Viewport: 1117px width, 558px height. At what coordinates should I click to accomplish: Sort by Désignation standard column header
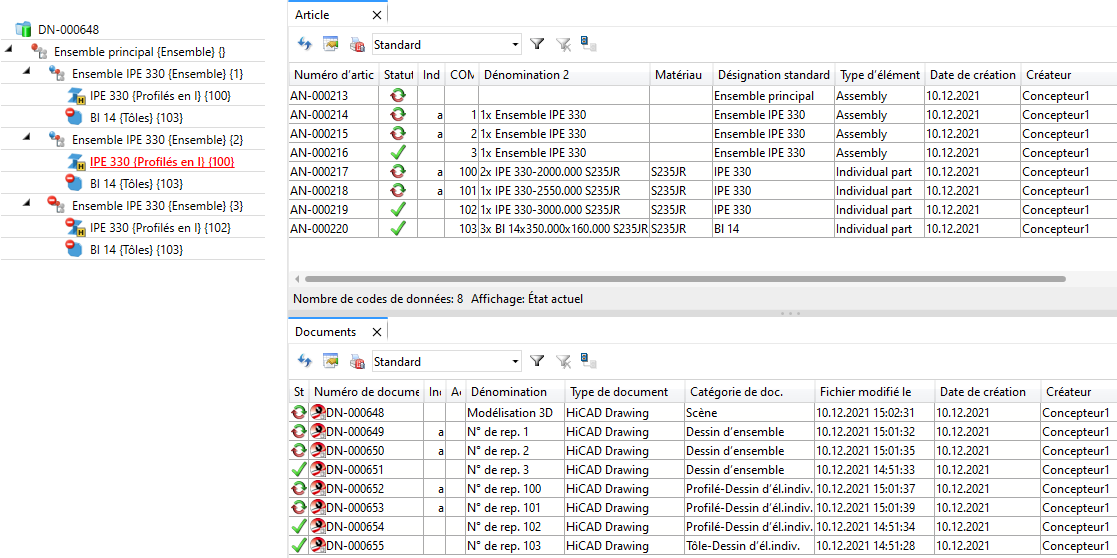pos(773,75)
